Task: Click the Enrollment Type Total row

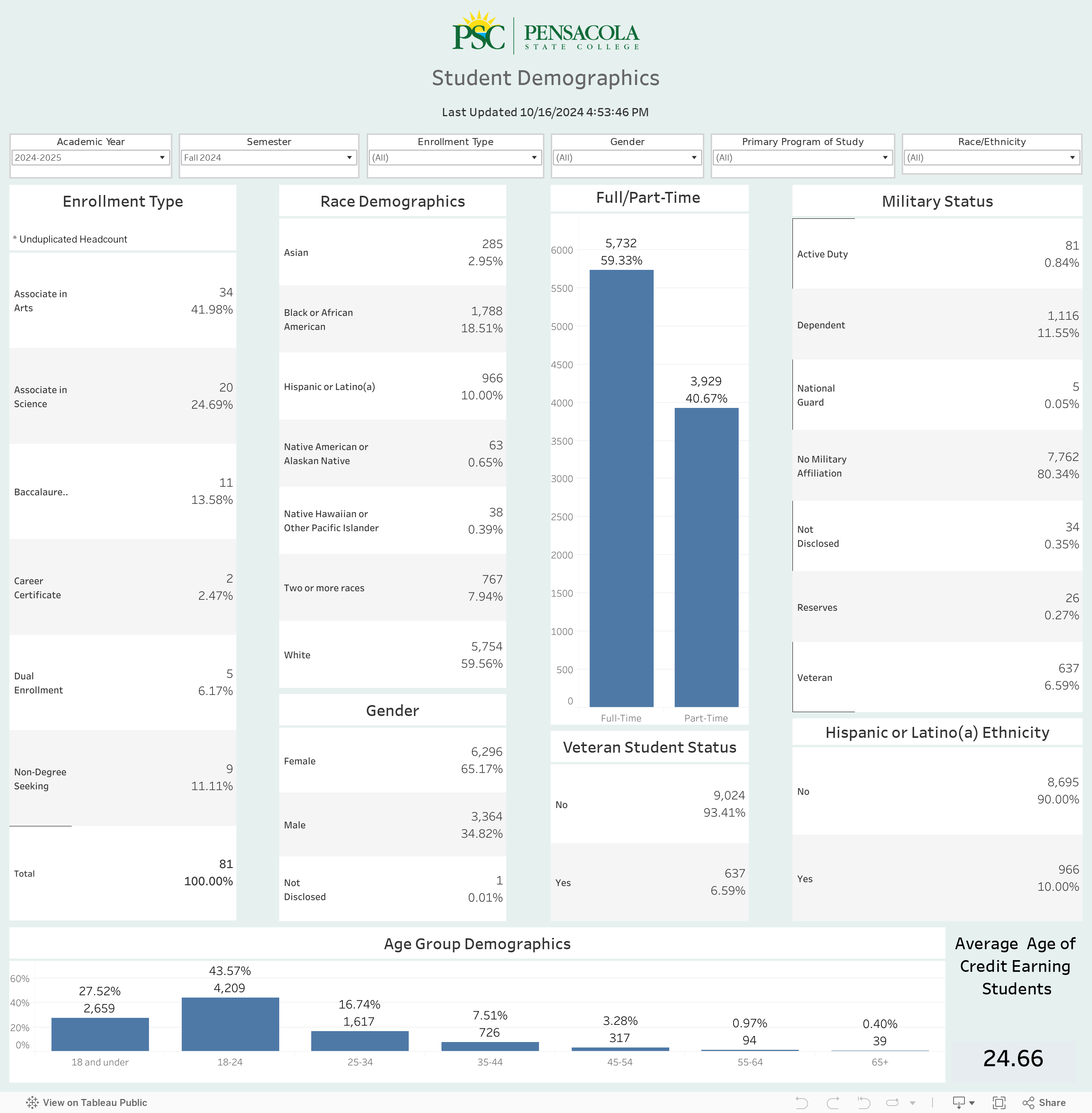Action: coord(123,873)
